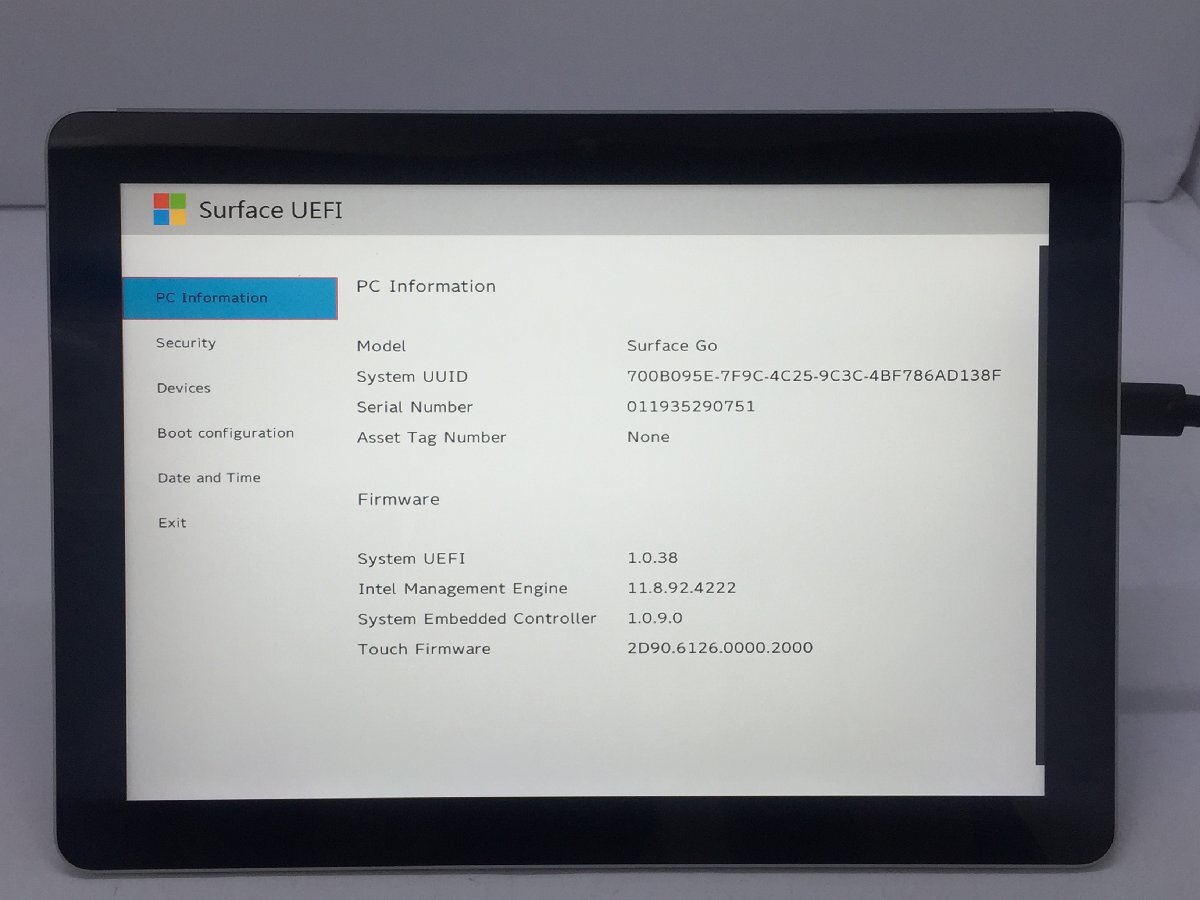Open the Devices section
This screenshot has width=1200, height=900.
click(x=184, y=388)
